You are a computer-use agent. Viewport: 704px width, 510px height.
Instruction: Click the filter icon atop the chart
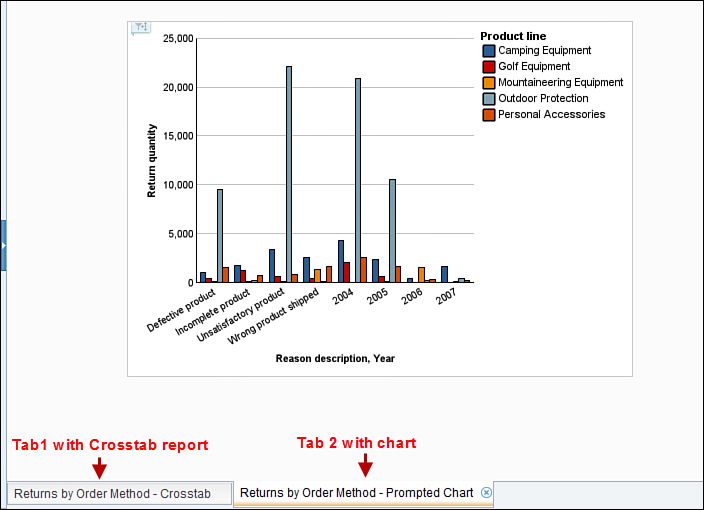(x=141, y=28)
